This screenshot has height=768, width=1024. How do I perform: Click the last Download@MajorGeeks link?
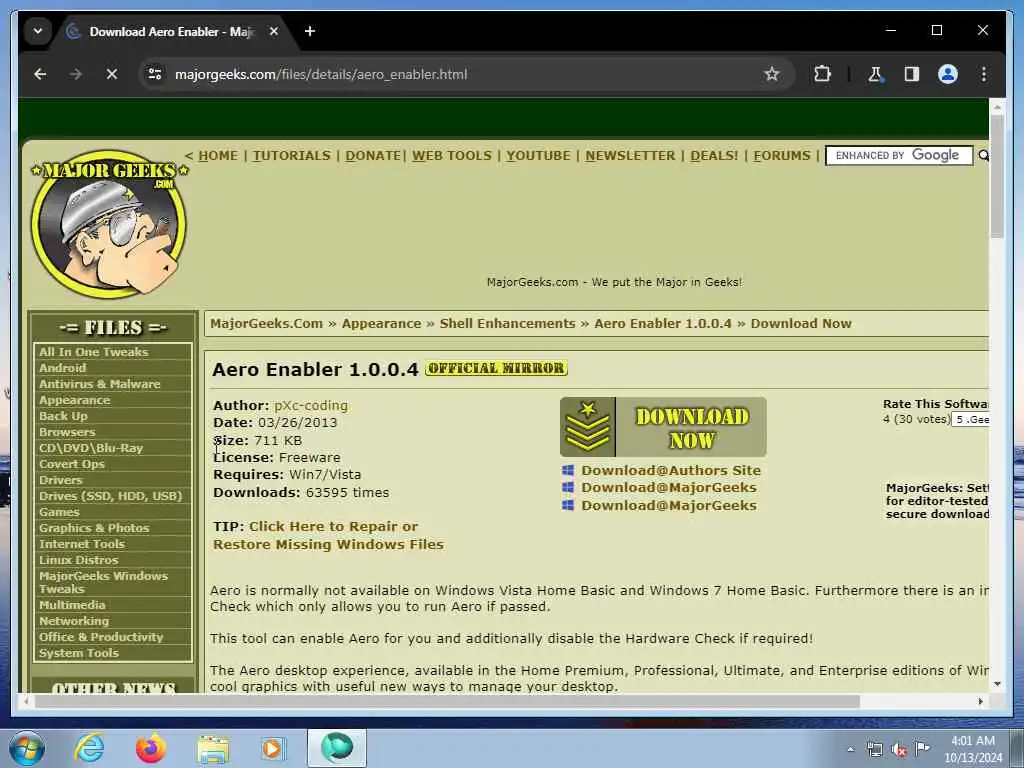pos(669,505)
